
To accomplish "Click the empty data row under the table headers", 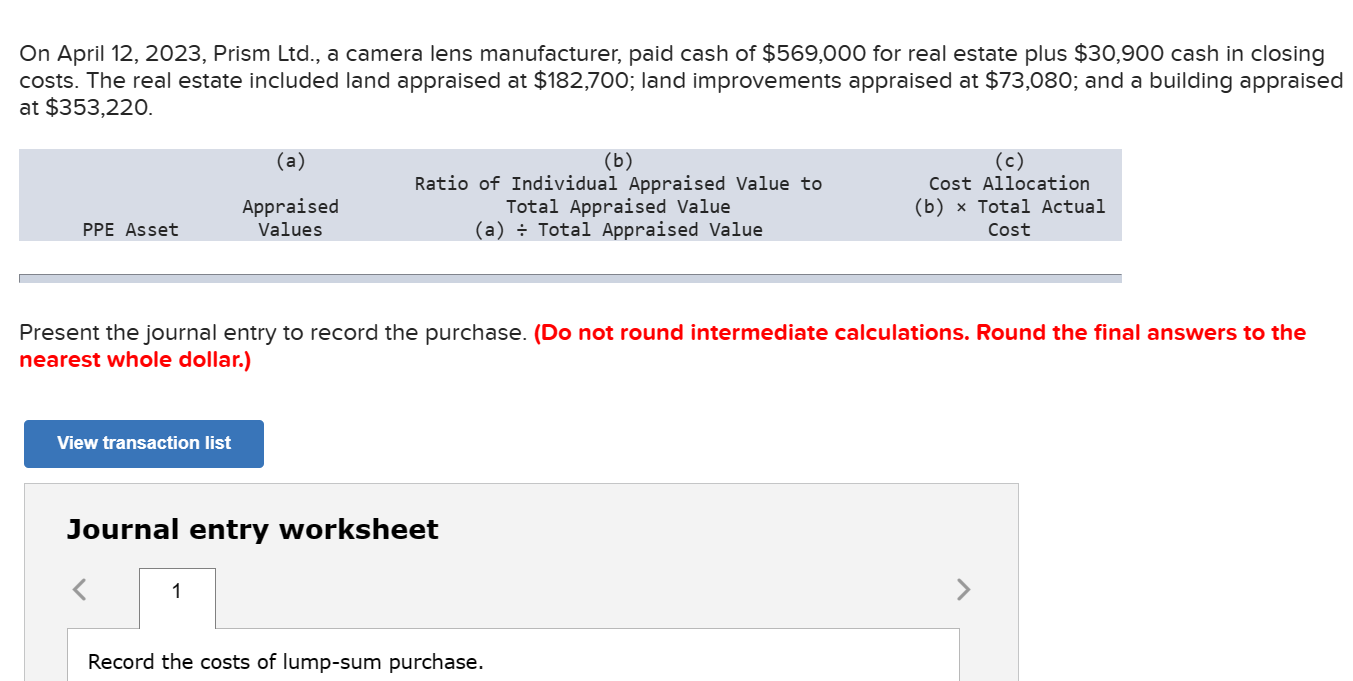I will click(x=569, y=252).
